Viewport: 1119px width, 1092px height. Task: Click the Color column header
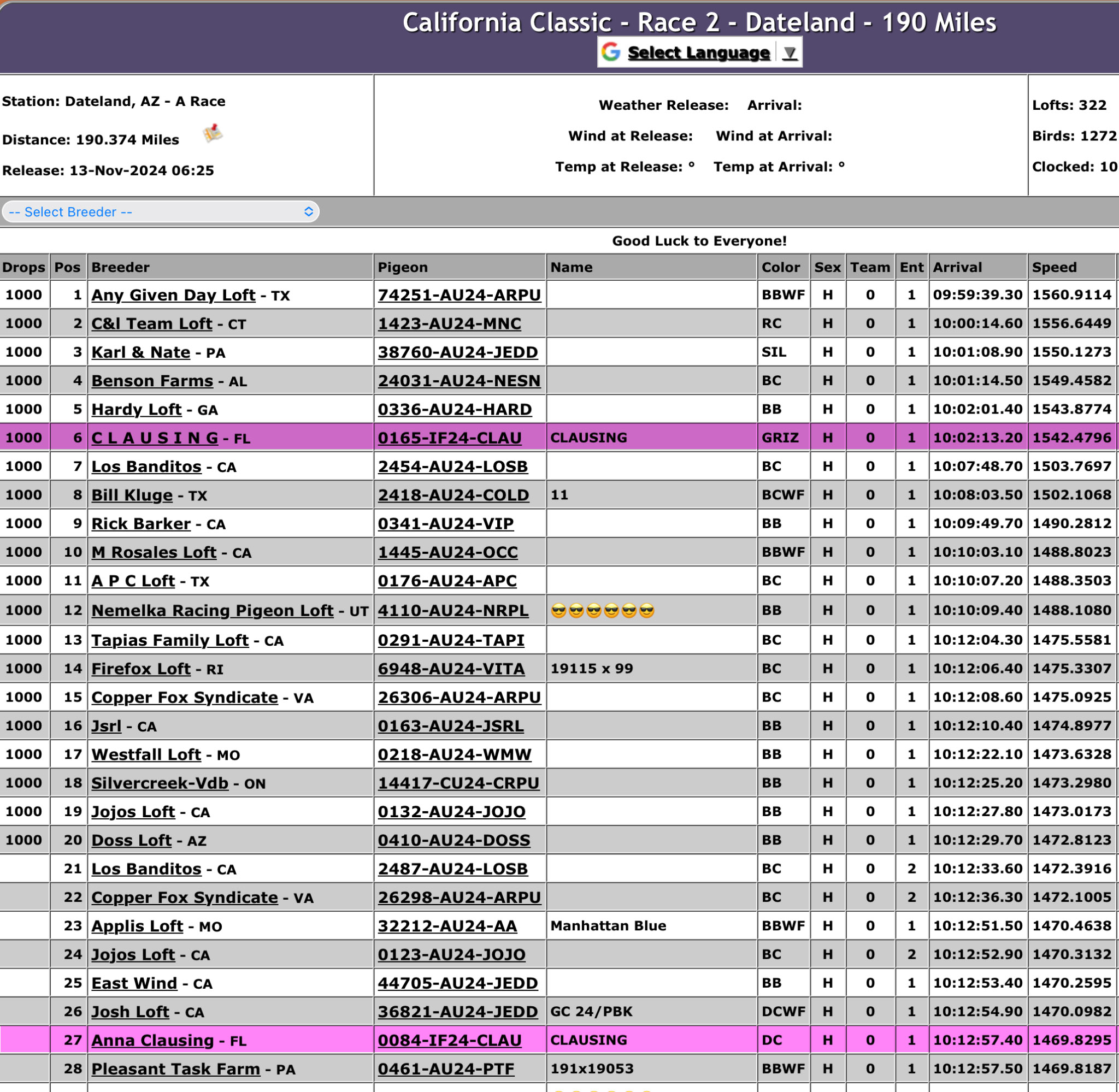click(784, 267)
